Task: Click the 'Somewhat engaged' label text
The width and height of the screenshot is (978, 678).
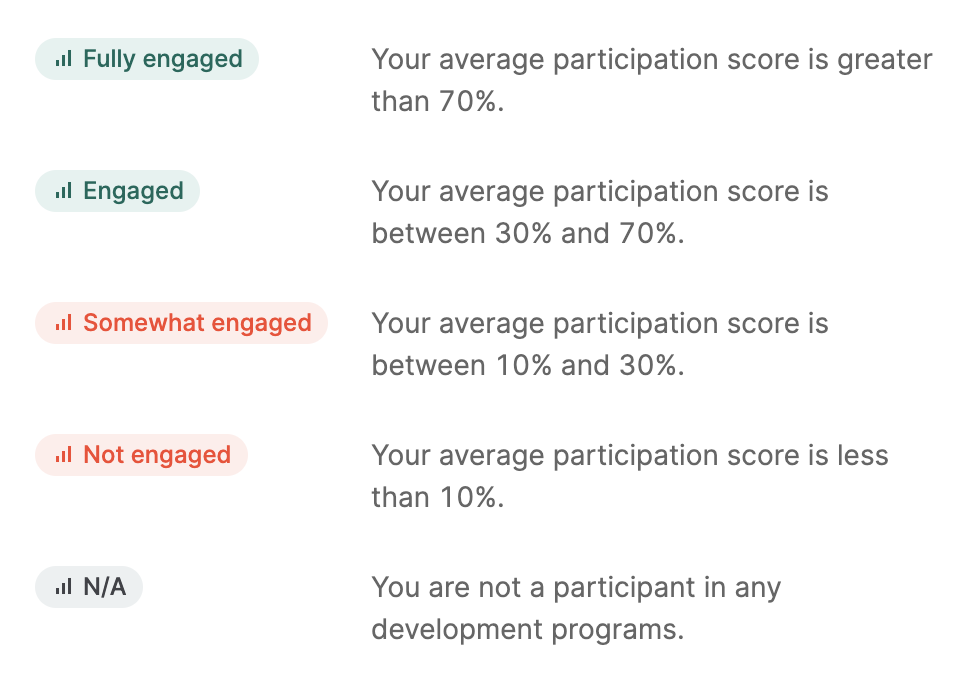Action: tap(198, 323)
